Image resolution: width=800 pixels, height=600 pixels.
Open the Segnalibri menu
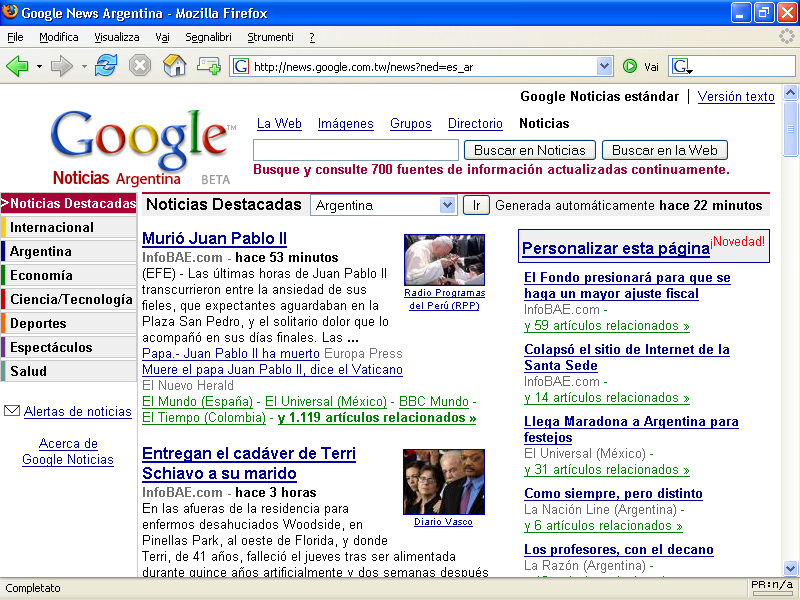(x=208, y=37)
